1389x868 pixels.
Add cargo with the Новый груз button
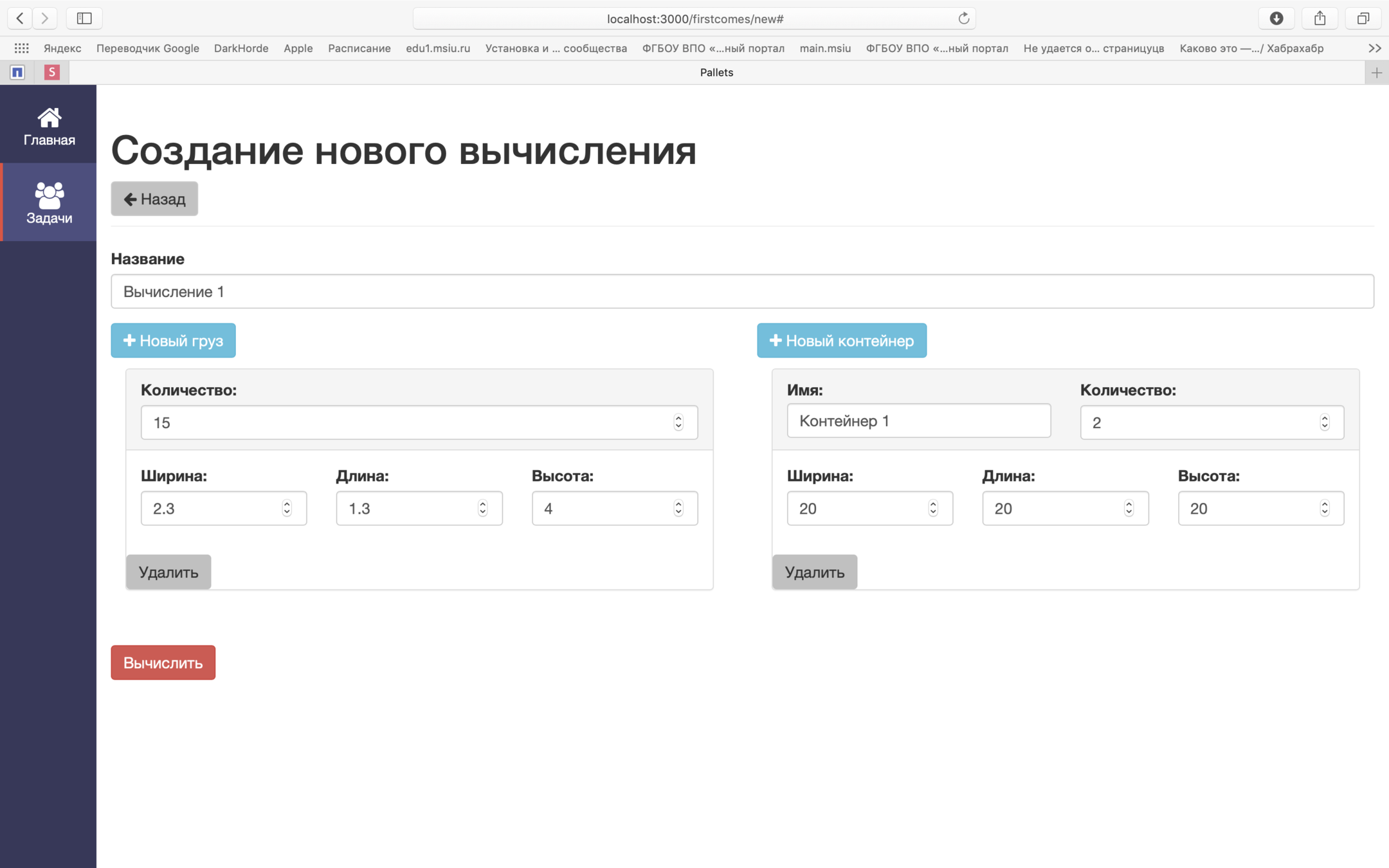(173, 341)
